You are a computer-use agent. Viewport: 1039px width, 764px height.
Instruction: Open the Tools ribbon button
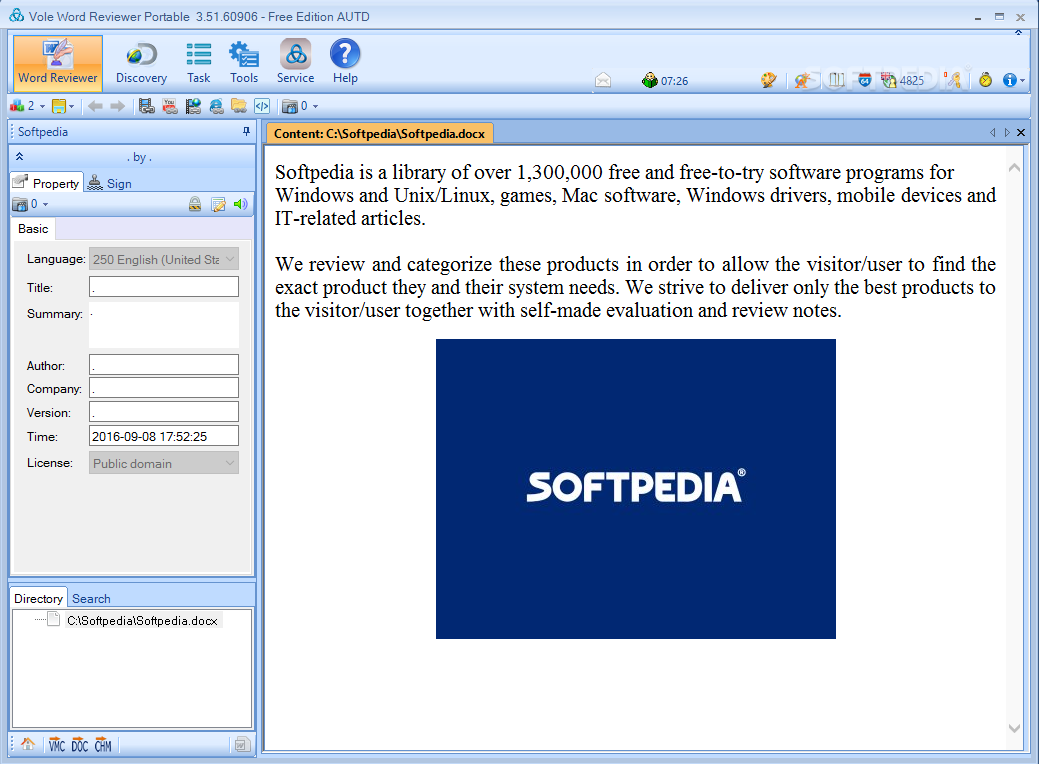(244, 62)
